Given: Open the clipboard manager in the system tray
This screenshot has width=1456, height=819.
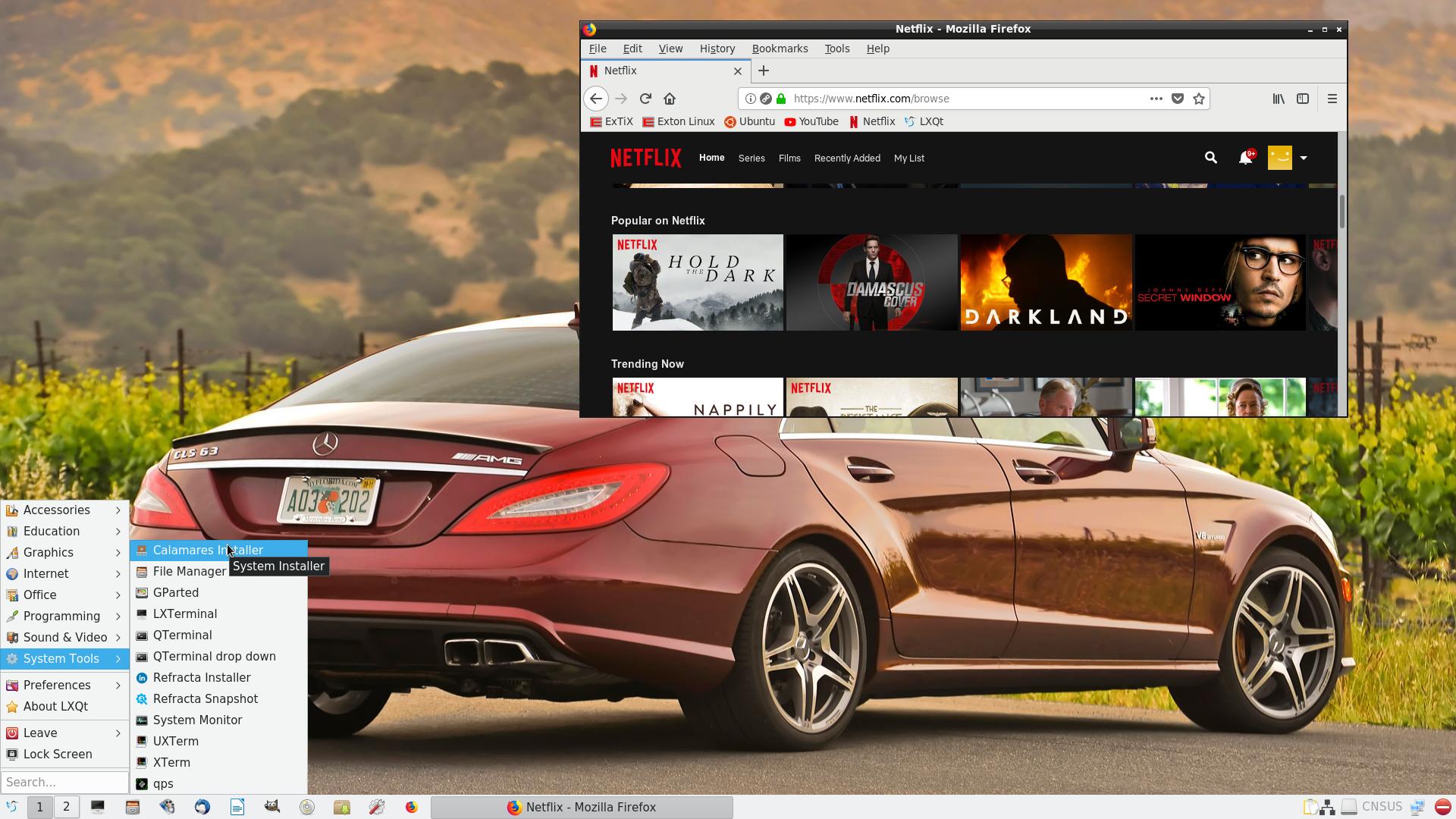Looking at the screenshot, I should tap(1310, 807).
